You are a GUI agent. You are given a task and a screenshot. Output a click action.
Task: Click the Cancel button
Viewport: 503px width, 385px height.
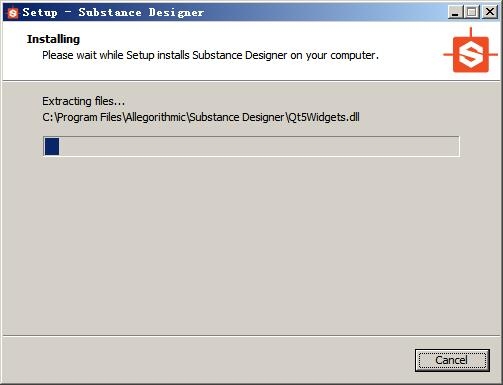click(452, 360)
